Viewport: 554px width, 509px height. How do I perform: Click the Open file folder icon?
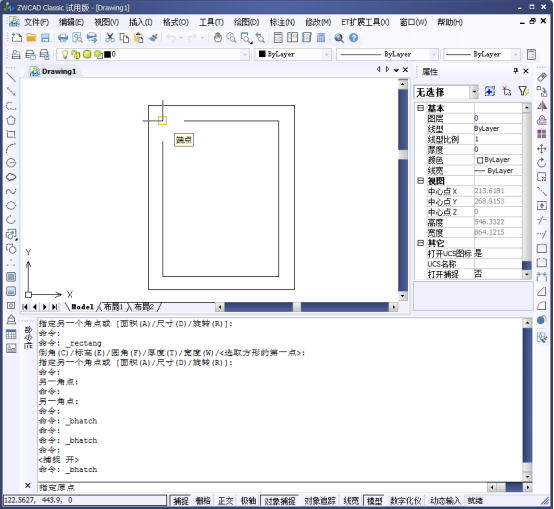31,37
